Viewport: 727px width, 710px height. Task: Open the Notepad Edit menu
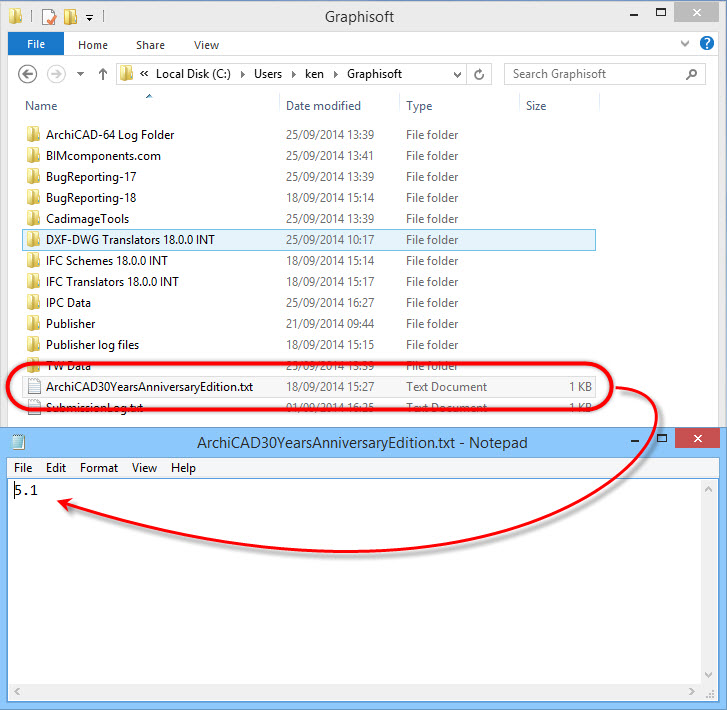(x=56, y=468)
